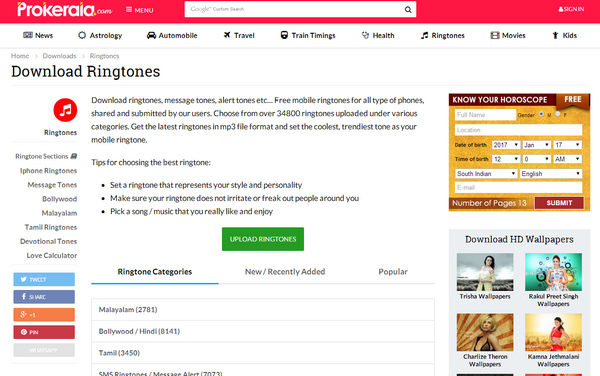
Task: Open the Trisha Wallpapers thumbnail
Action: tap(485, 272)
